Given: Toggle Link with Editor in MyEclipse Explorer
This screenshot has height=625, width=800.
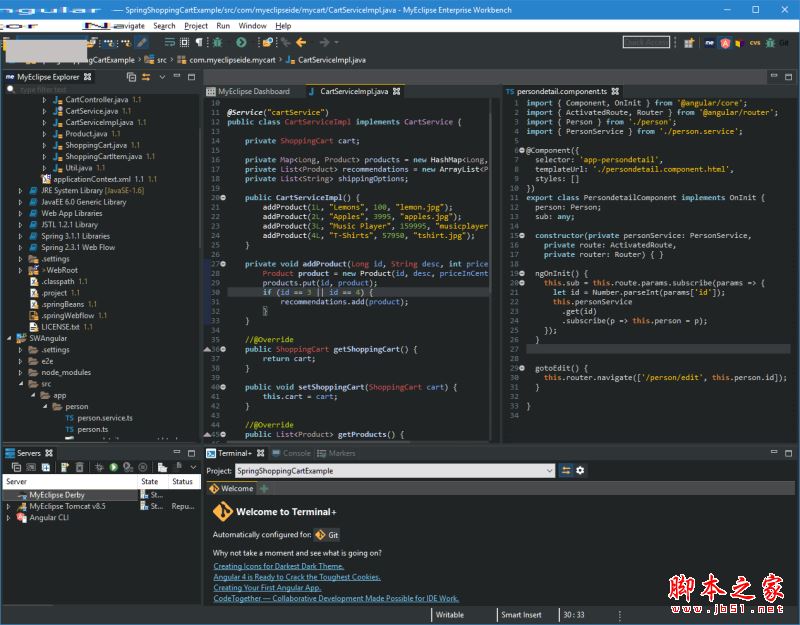Looking at the screenshot, I should (x=146, y=77).
